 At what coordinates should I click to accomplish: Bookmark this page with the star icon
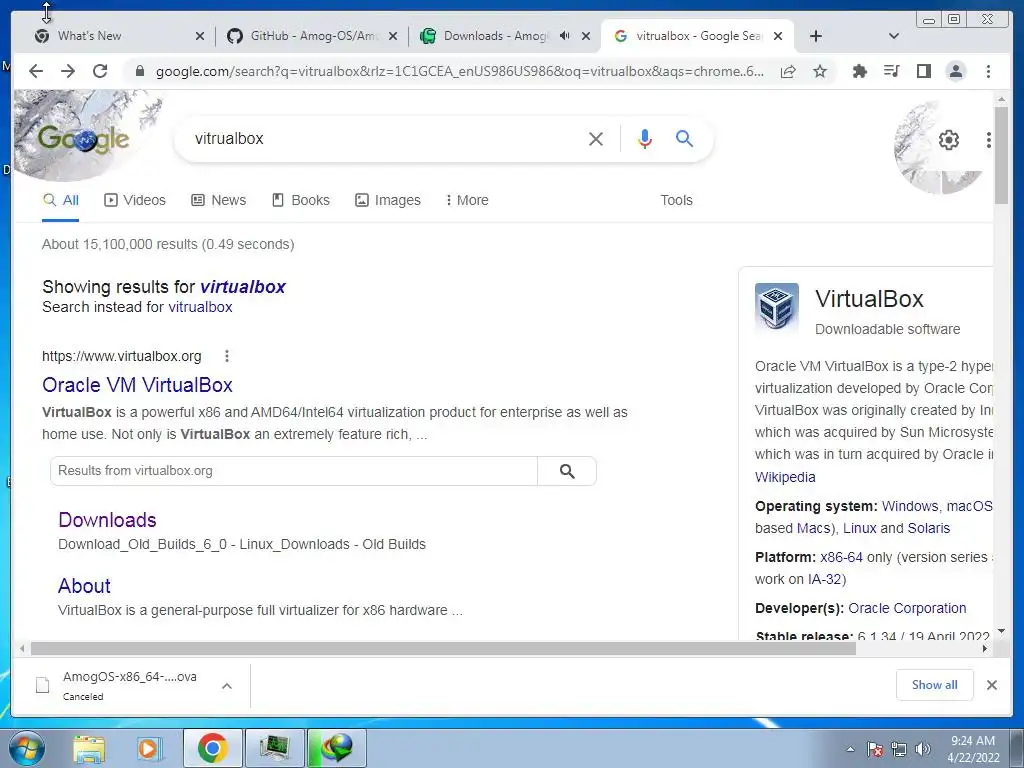click(820, 71)
